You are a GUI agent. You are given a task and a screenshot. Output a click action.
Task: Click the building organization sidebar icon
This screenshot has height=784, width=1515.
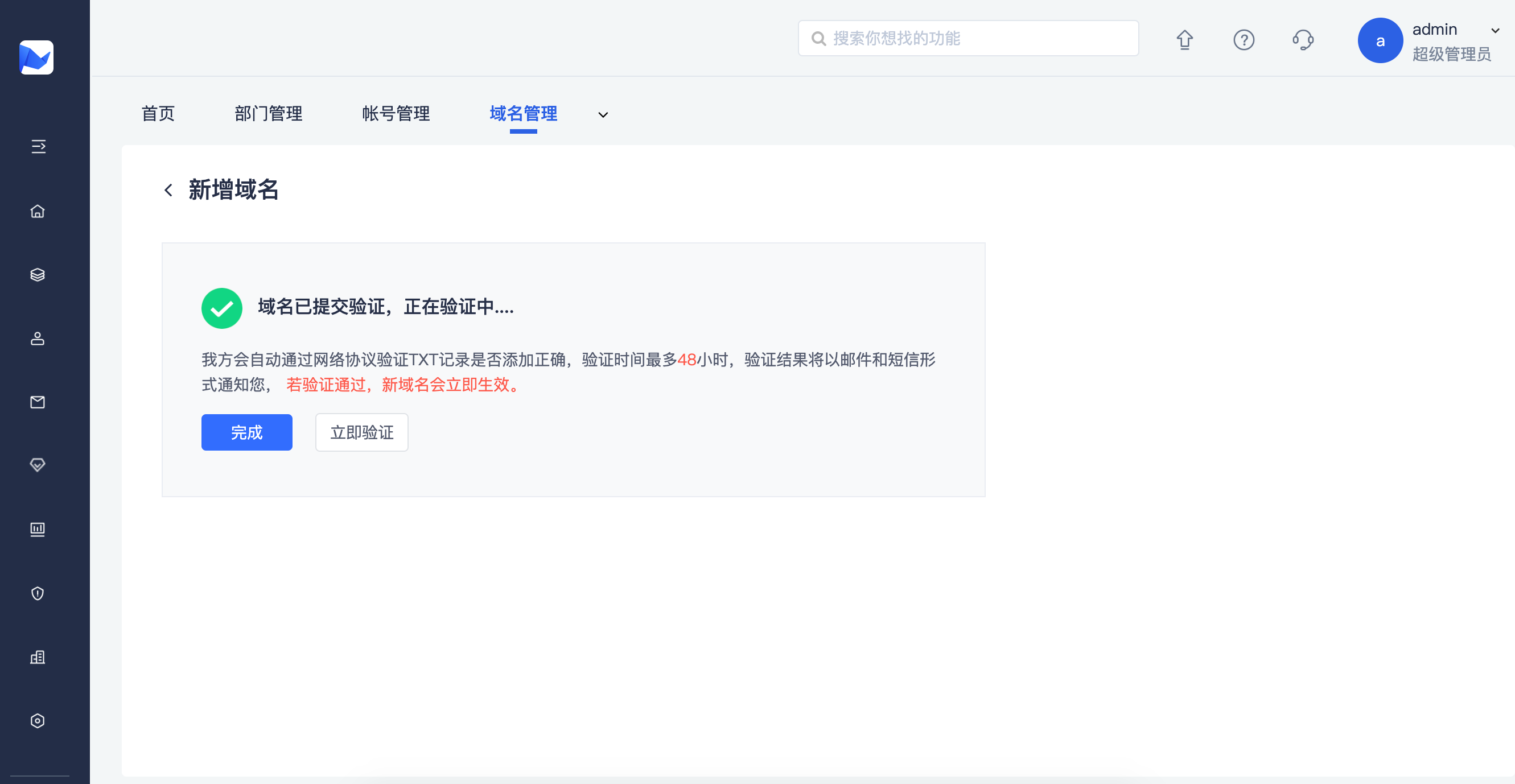click(x=38, y=657)
